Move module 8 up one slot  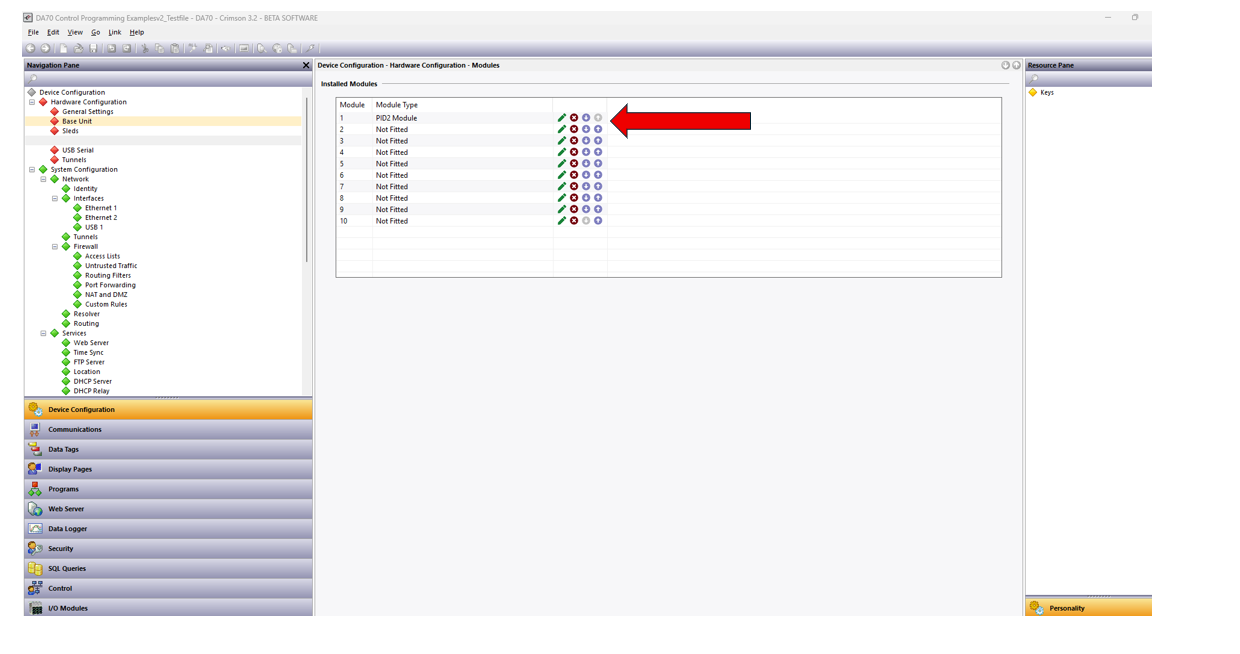click(598, 198)
